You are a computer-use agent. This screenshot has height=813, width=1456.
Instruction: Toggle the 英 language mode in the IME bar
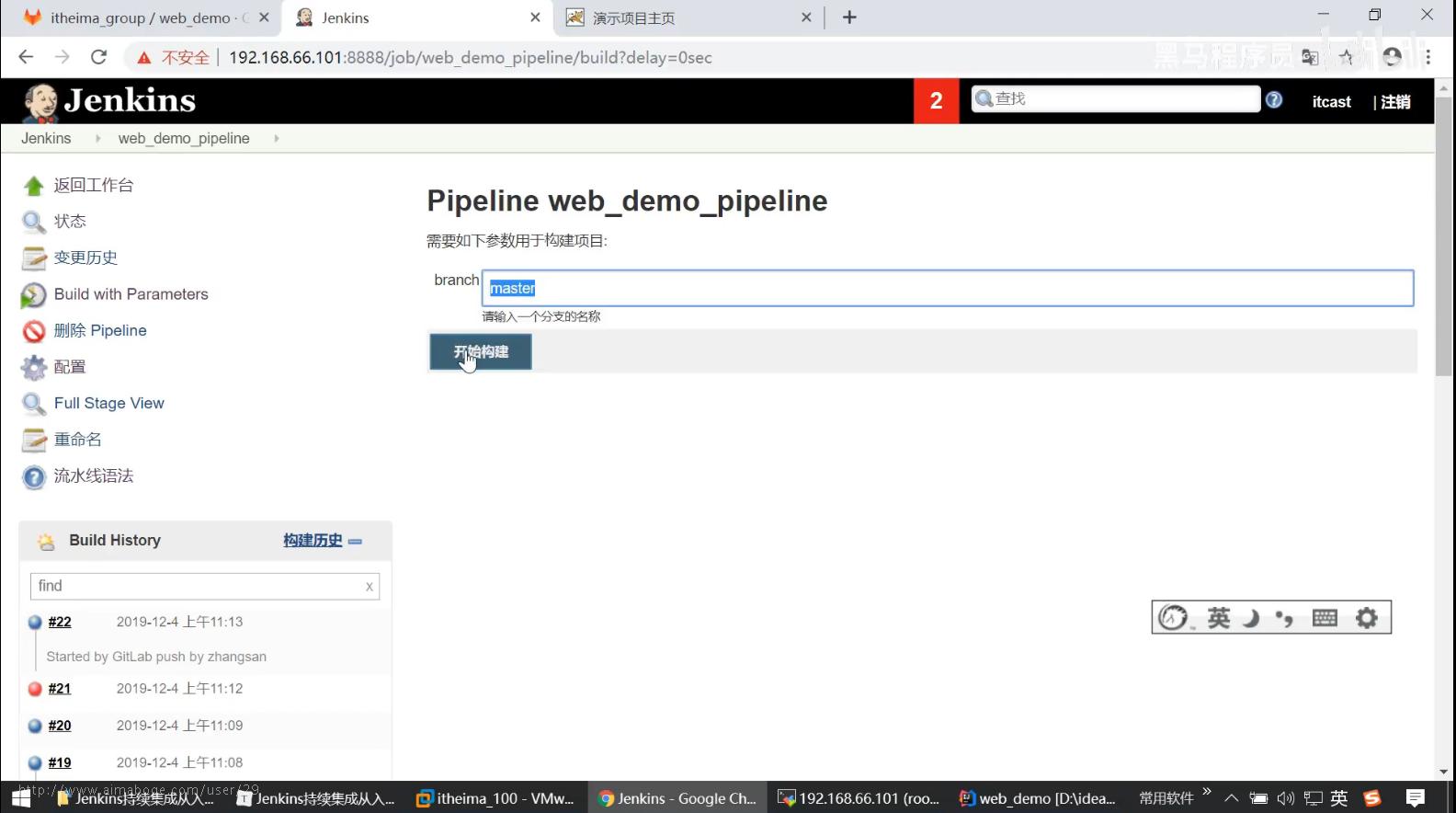pyautogui.click(x=1219, y=618)
